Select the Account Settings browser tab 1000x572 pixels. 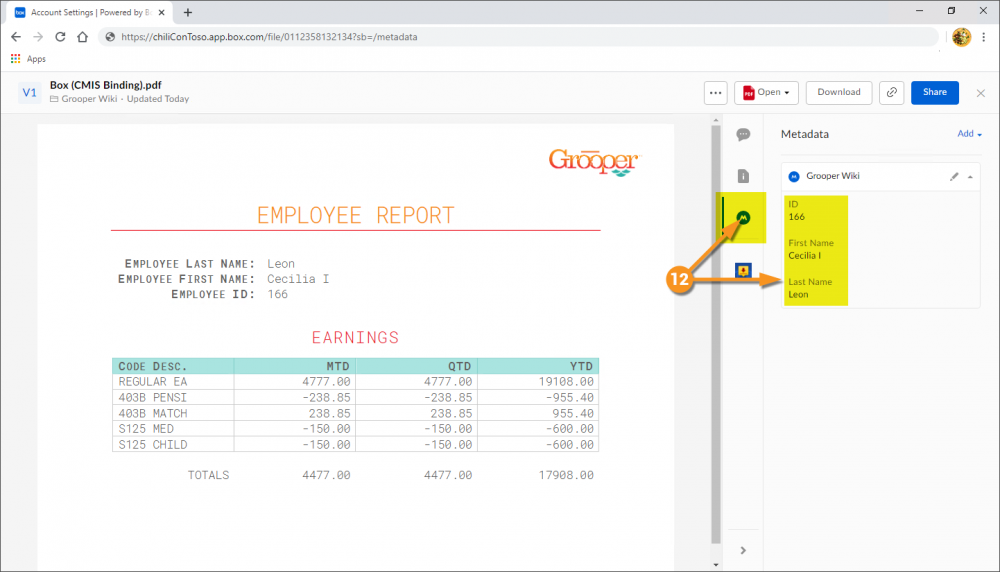pos(90,12)
